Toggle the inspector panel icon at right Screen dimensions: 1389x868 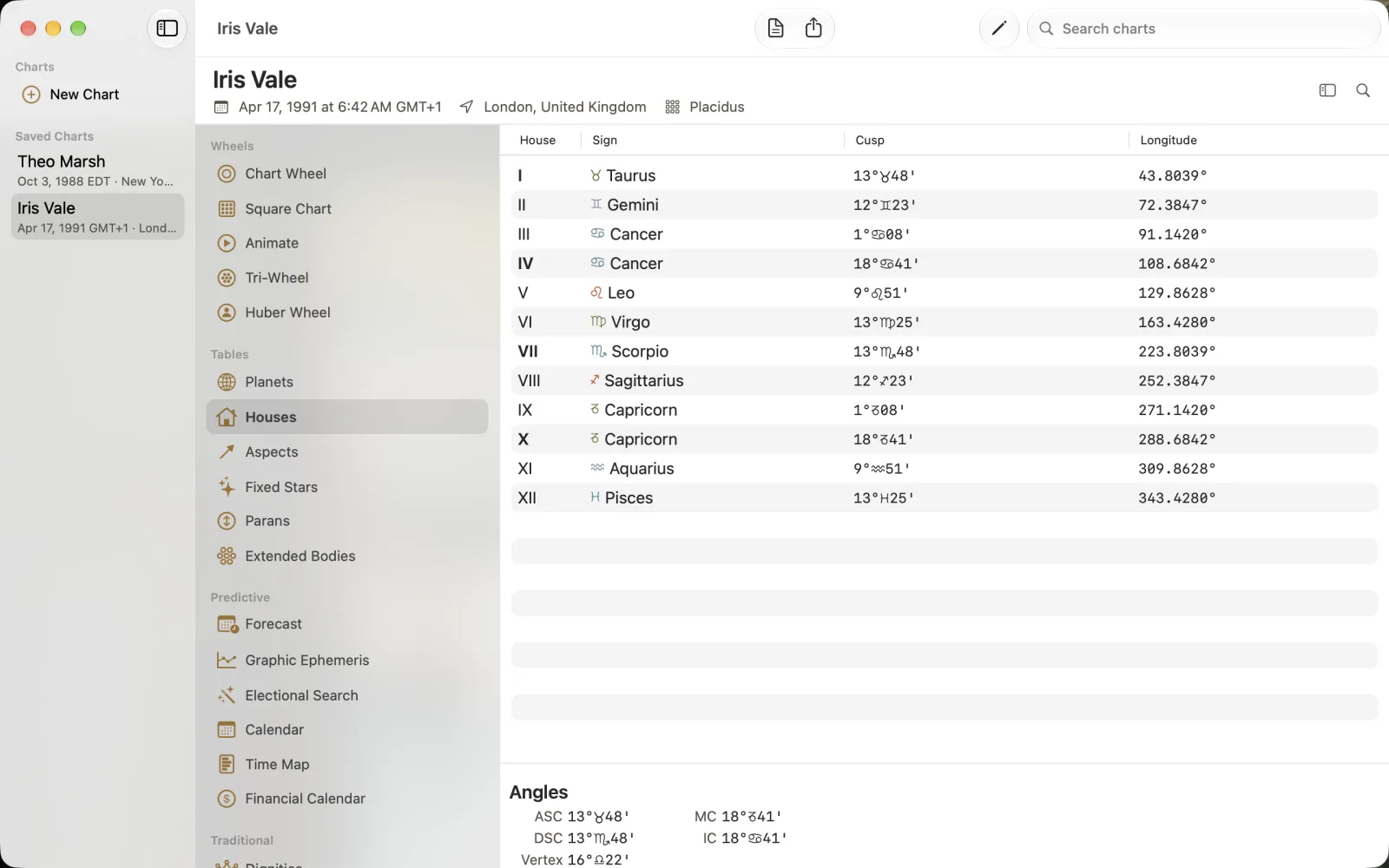point(1327,90)
